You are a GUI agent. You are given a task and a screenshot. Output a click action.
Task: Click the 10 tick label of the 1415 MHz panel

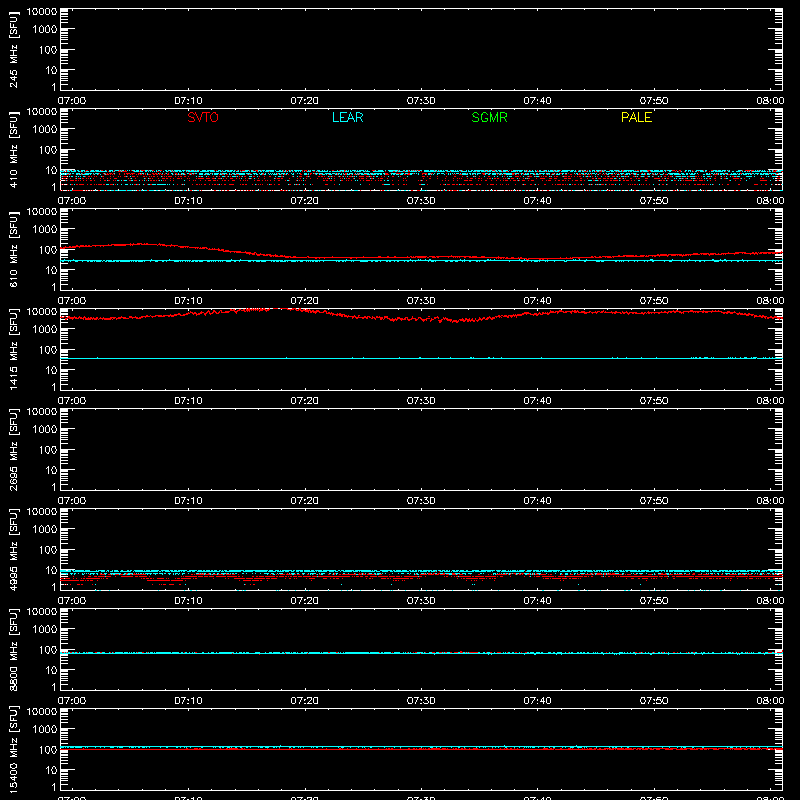pos(51,370)
